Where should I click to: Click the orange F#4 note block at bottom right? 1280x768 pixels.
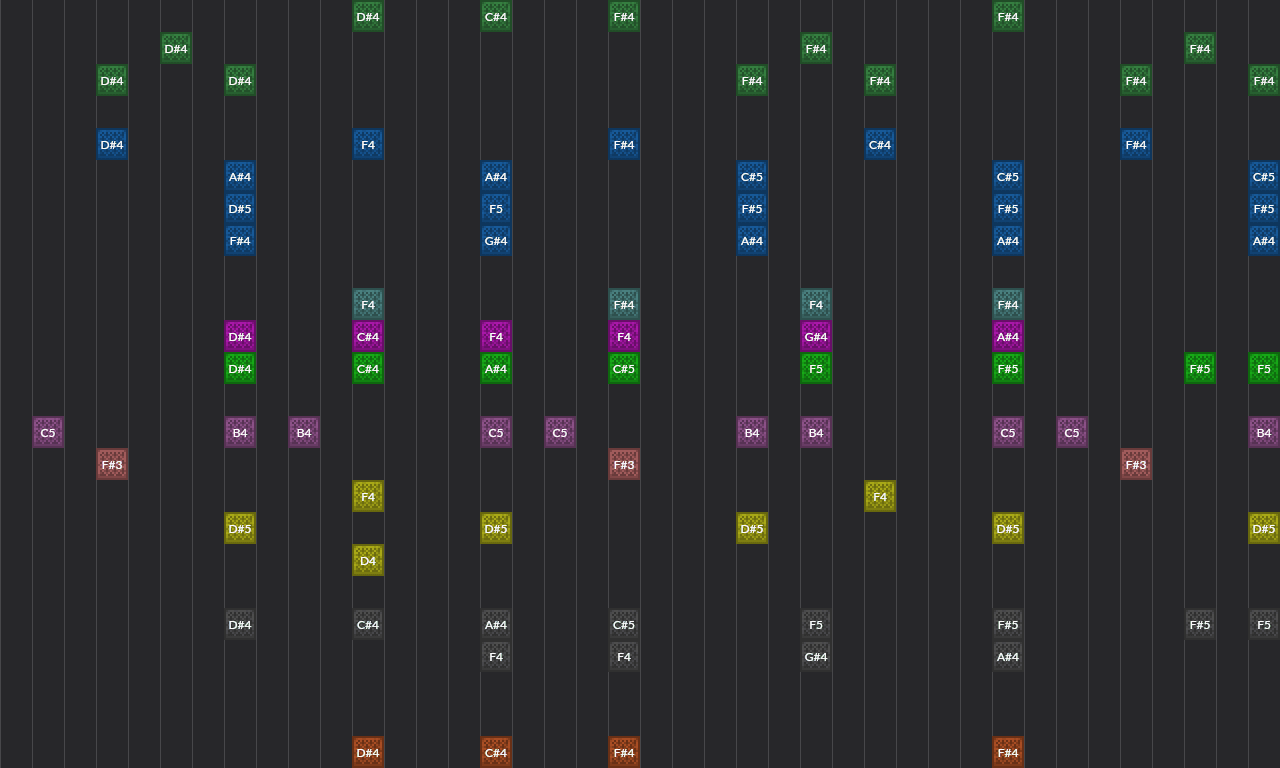coord(1008,752)
